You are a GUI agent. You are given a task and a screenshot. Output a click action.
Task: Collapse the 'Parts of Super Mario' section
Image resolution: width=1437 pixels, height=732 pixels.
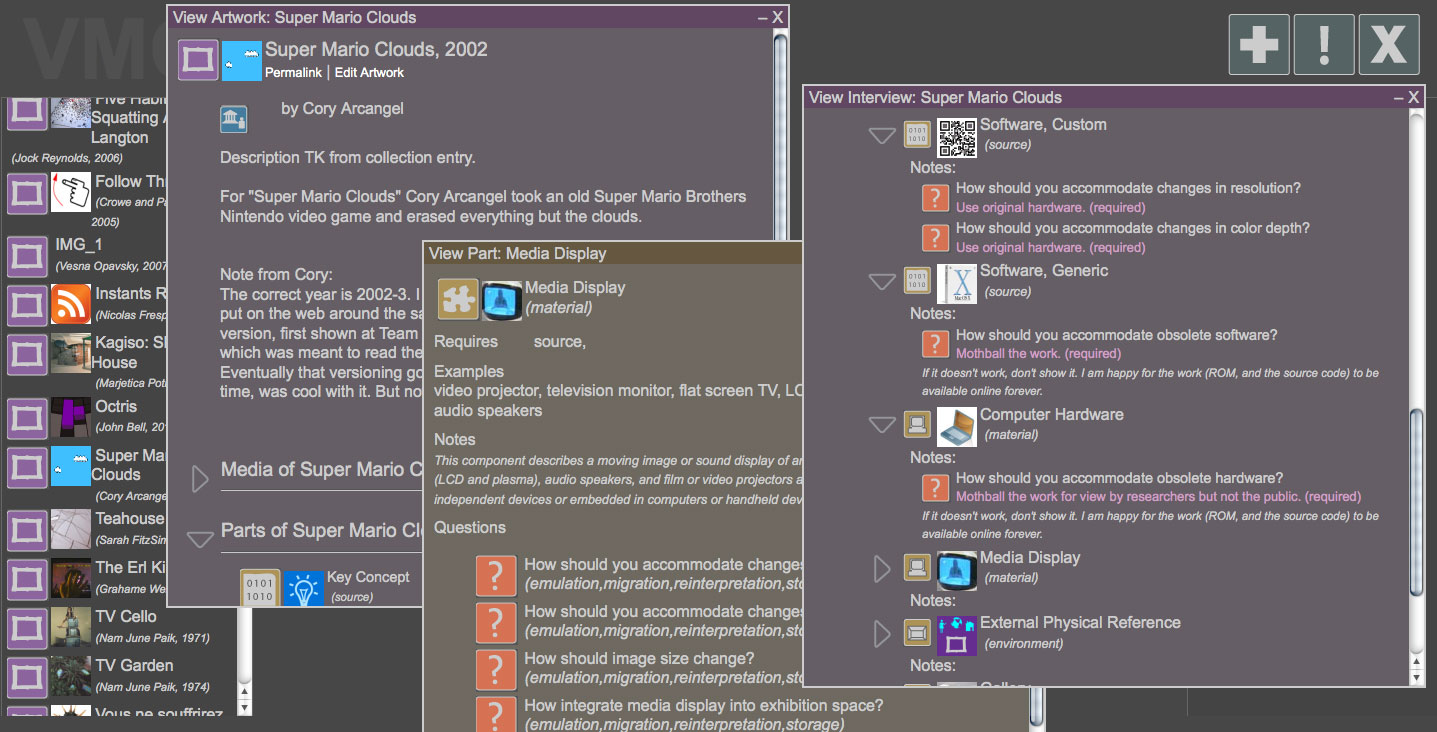pyautogui.click(x=201, y=539)
